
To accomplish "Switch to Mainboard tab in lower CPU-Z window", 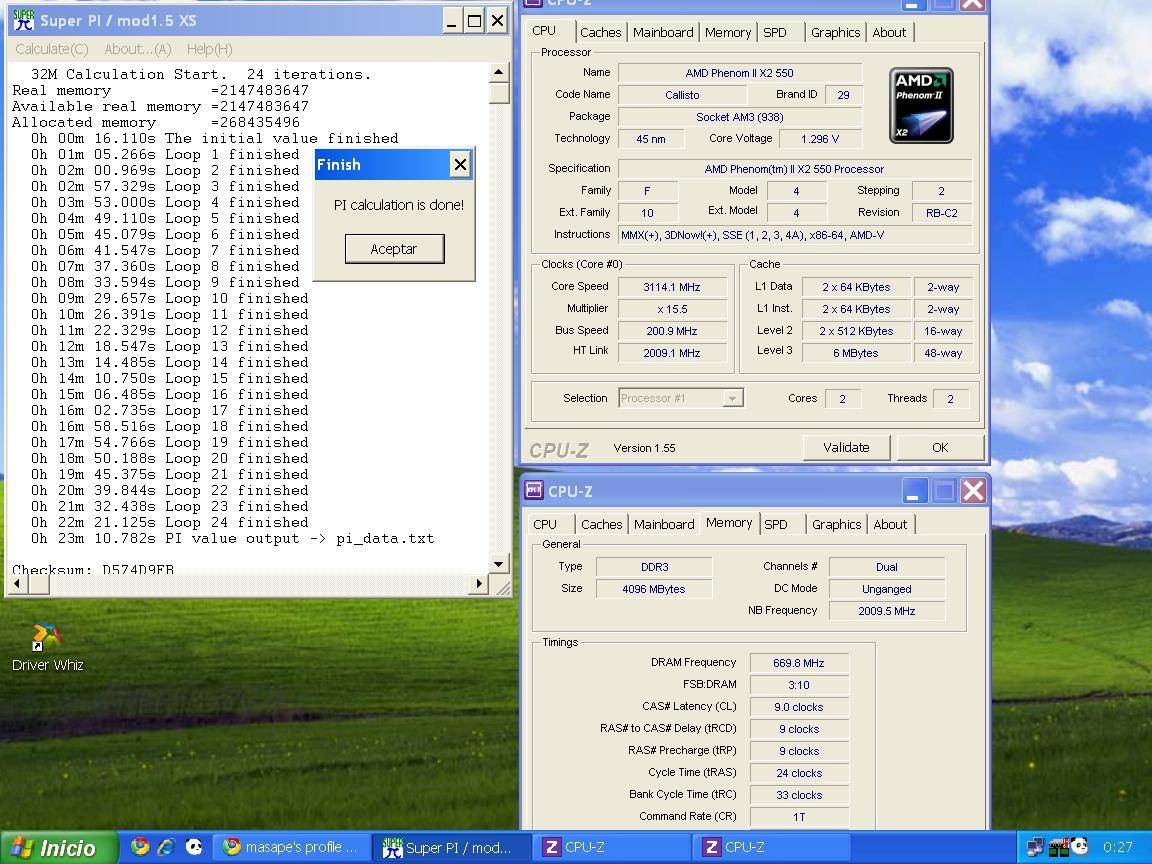I will pyautogui.click(x=664, y=525).
